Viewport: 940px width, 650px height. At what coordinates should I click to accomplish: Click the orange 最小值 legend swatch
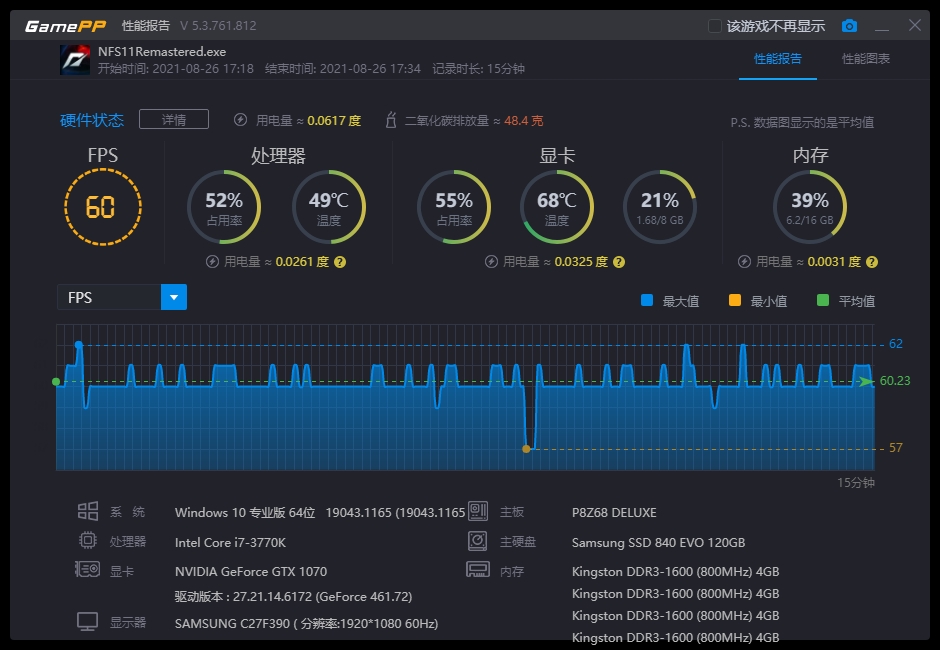click(x=735, y=300)
